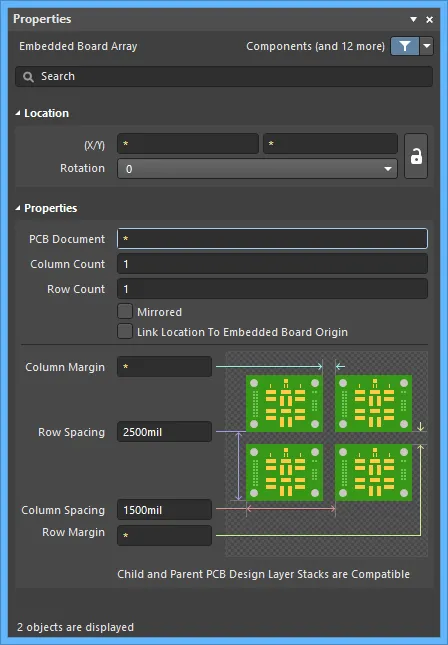The height and width of the screenshot is (645, 448).
Task: Open the filter dropdown arrow beside funnel
Action: pyautogui.click(x=427, y=46)
